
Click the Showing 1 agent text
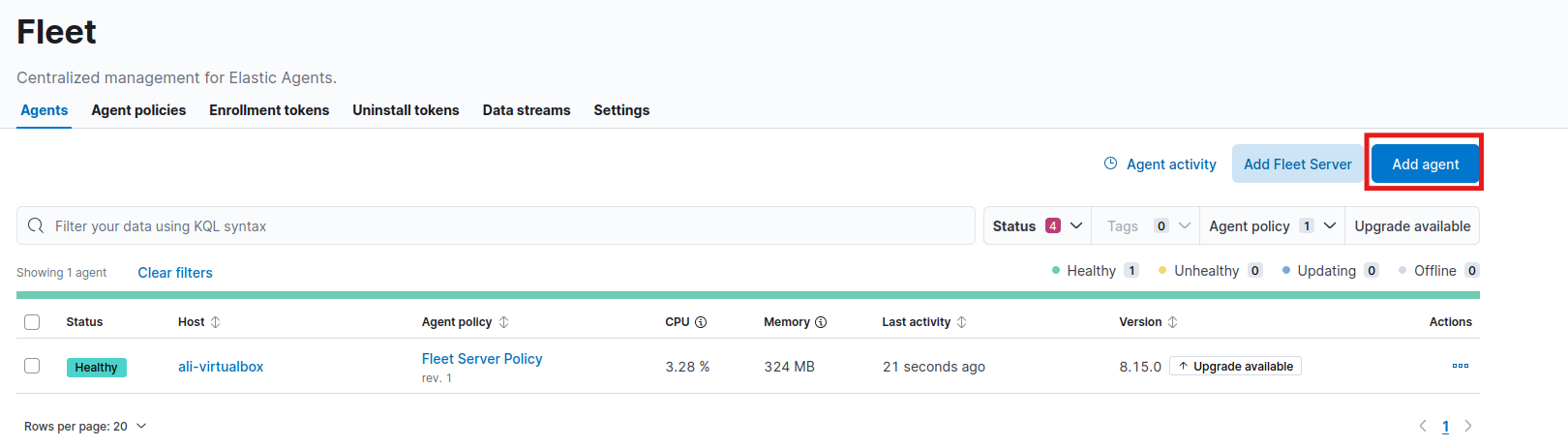point(62,273)
